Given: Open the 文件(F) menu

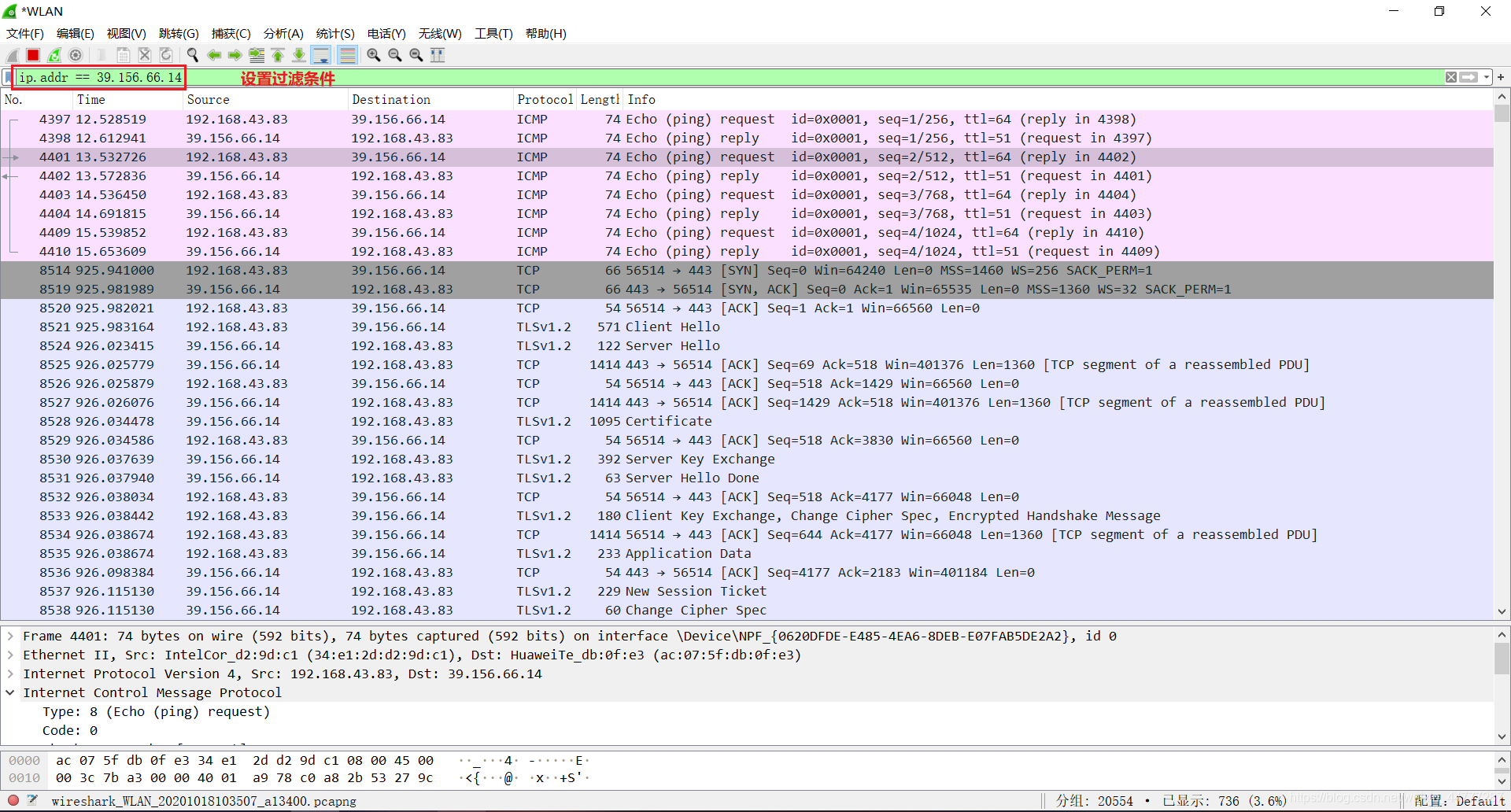Looking at the screenshot, I should tap(25, 34).
